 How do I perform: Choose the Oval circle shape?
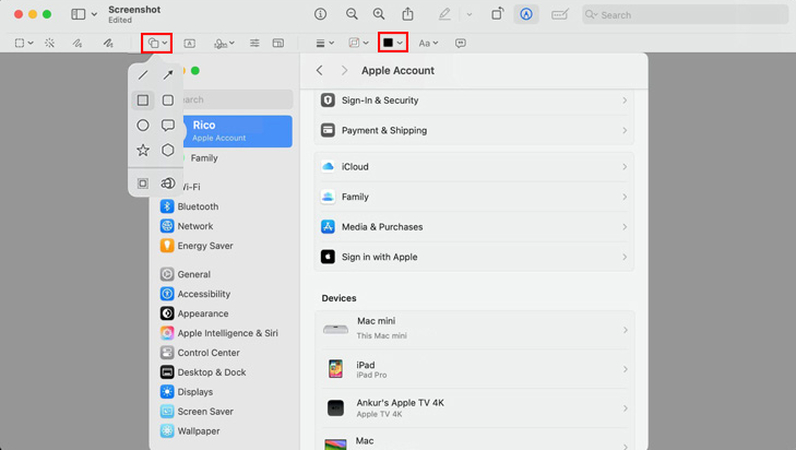click(143, 125)
